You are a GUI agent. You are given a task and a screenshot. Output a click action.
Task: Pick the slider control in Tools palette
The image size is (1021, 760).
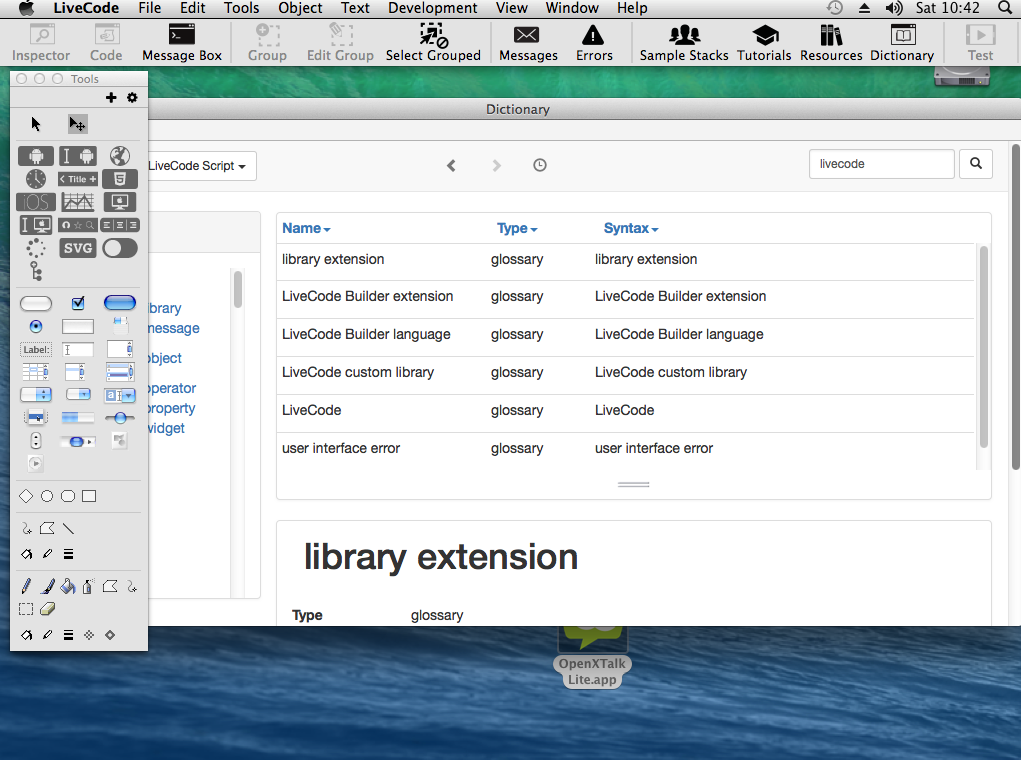coord(120,418)
